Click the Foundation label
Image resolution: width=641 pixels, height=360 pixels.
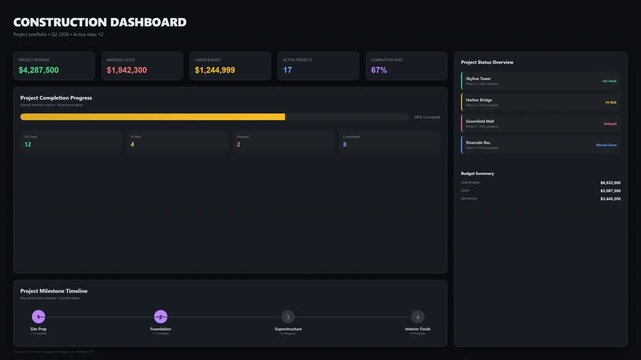pyautogui.click(x=161, y=329)
